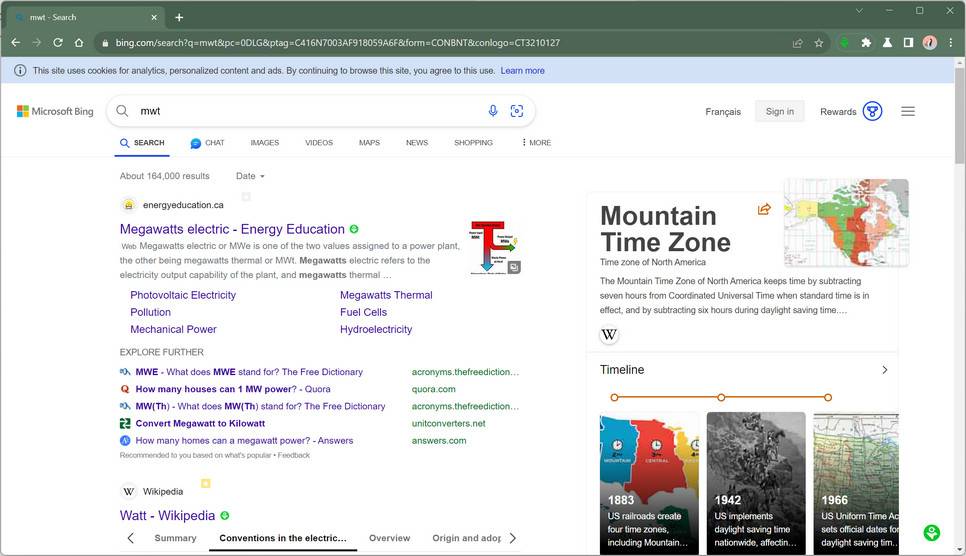Reload the page with refresh icon

tap(58, 43)
